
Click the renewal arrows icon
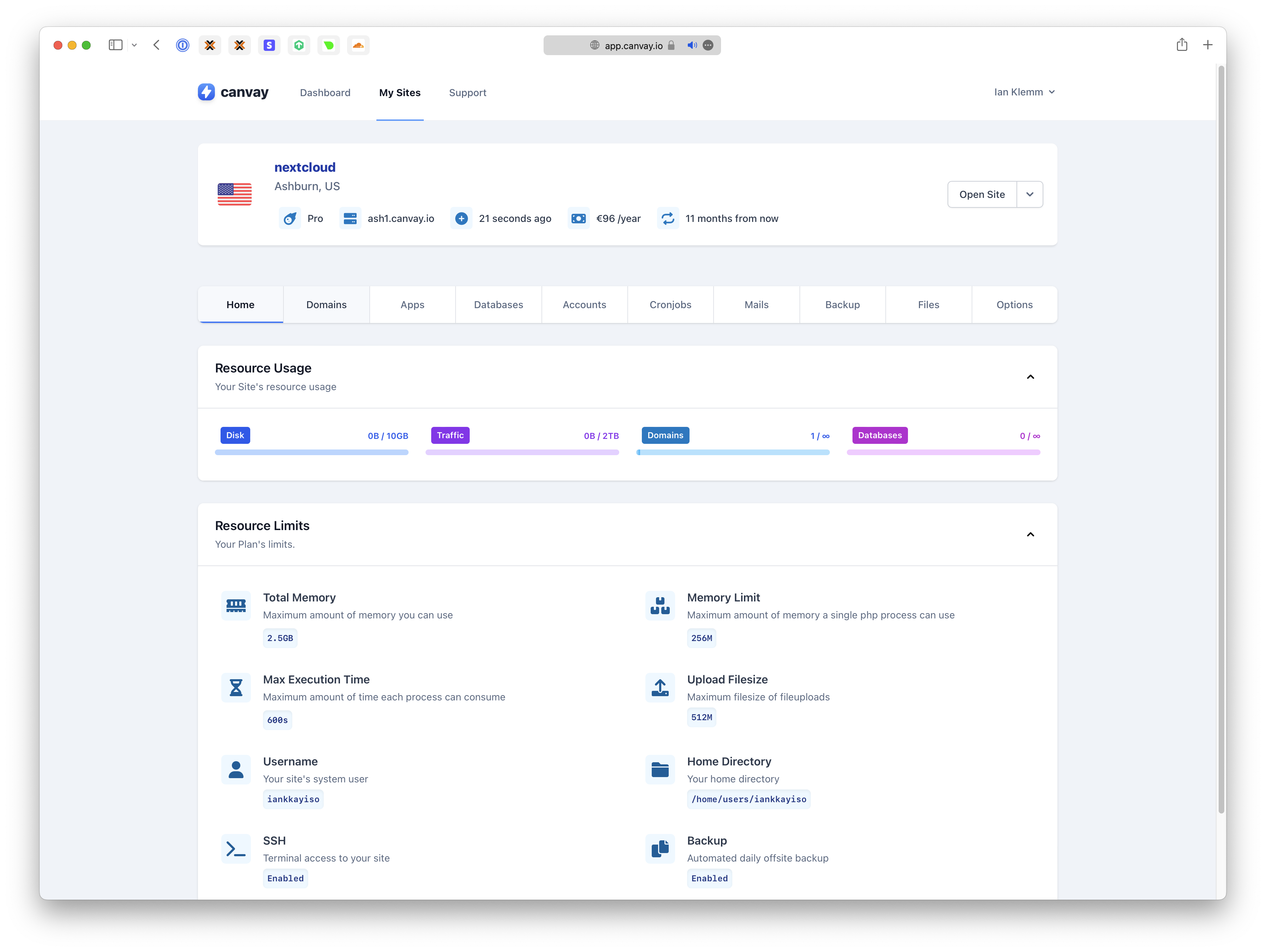pyautogui.click(x=667, y=218)
